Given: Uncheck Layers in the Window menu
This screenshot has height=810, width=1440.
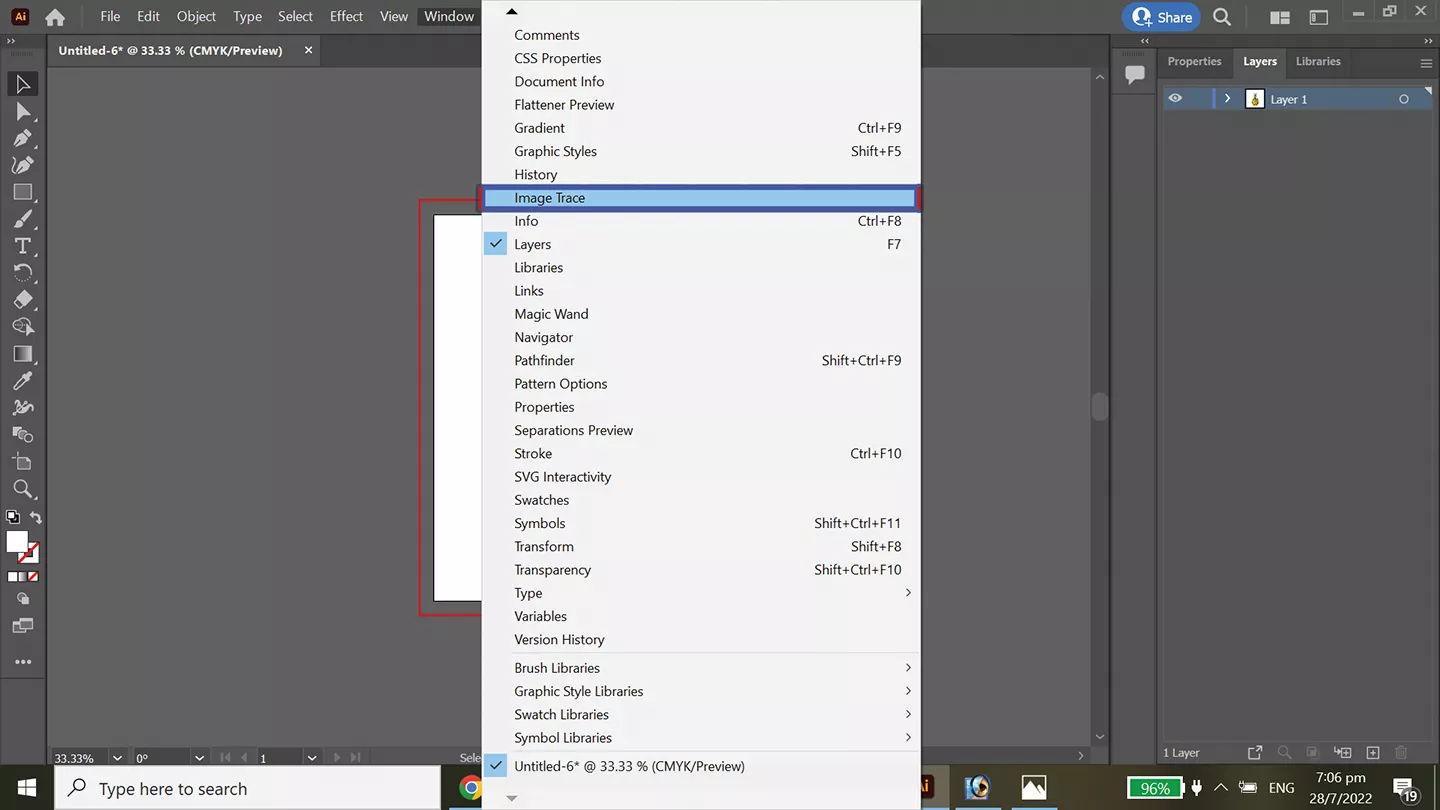Looking at the screenshot, I should [x=532, y=244].
